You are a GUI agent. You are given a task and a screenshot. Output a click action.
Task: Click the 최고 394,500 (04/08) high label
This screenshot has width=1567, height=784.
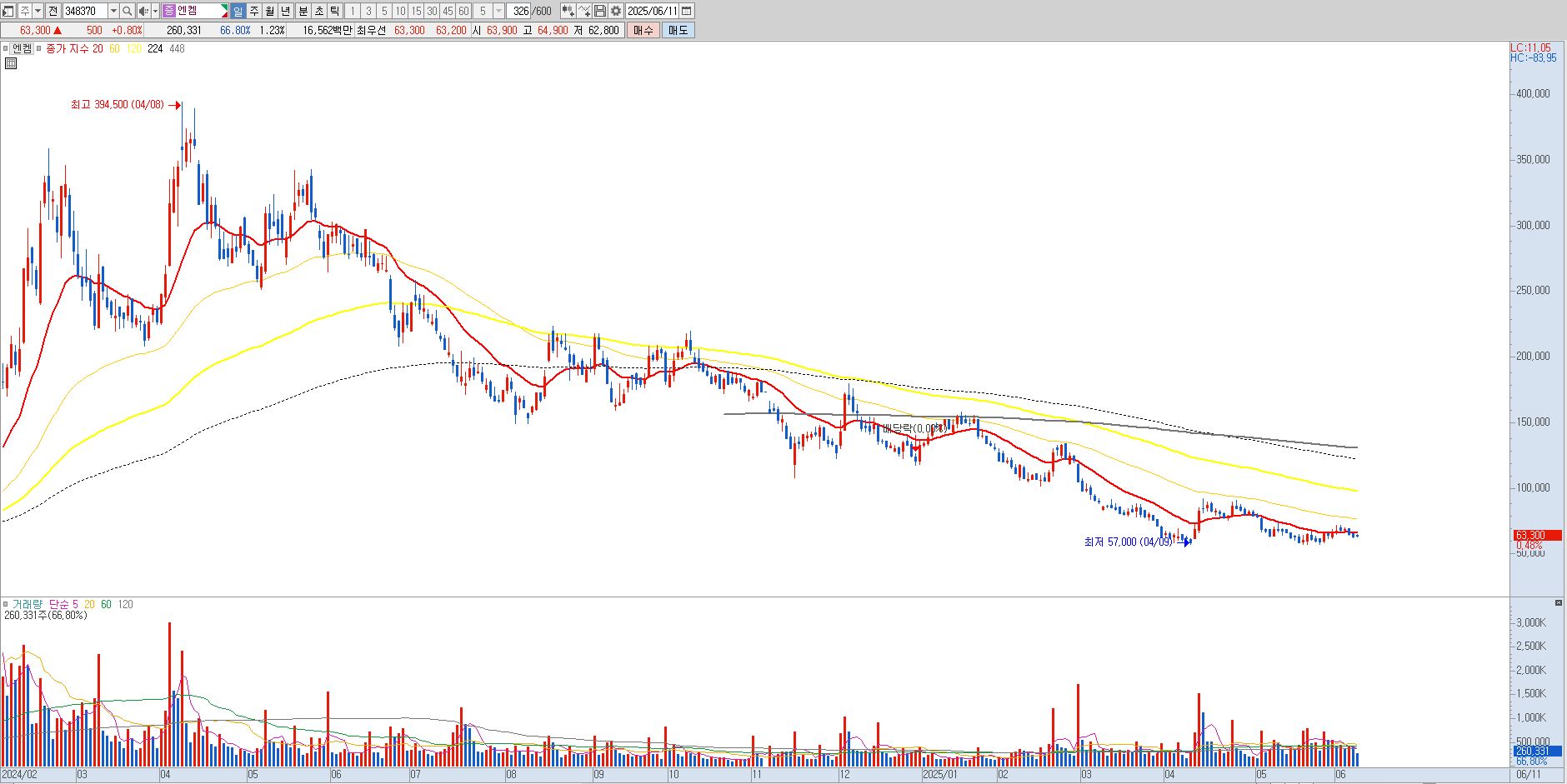tap(118, 105)
